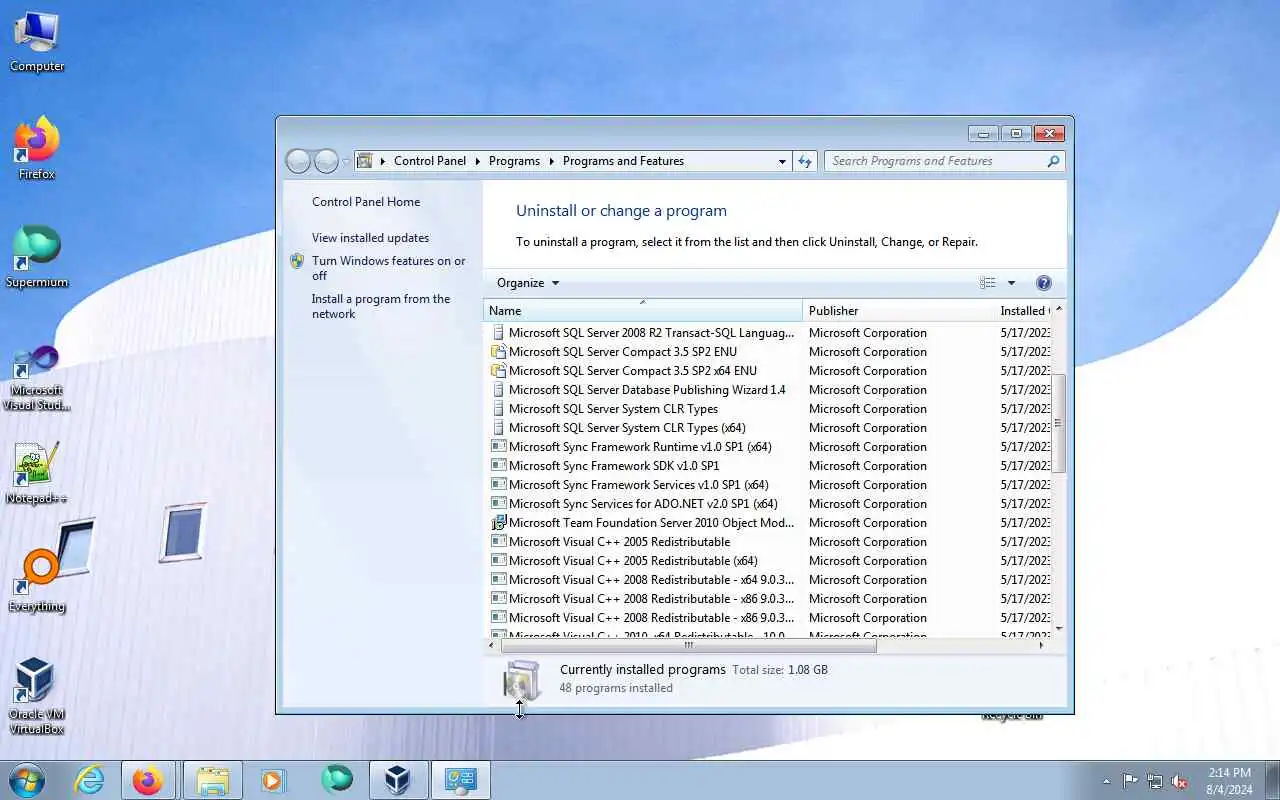Select the Notepad++ desktop shortcut
1280x800 pixels.
(37, 473)
